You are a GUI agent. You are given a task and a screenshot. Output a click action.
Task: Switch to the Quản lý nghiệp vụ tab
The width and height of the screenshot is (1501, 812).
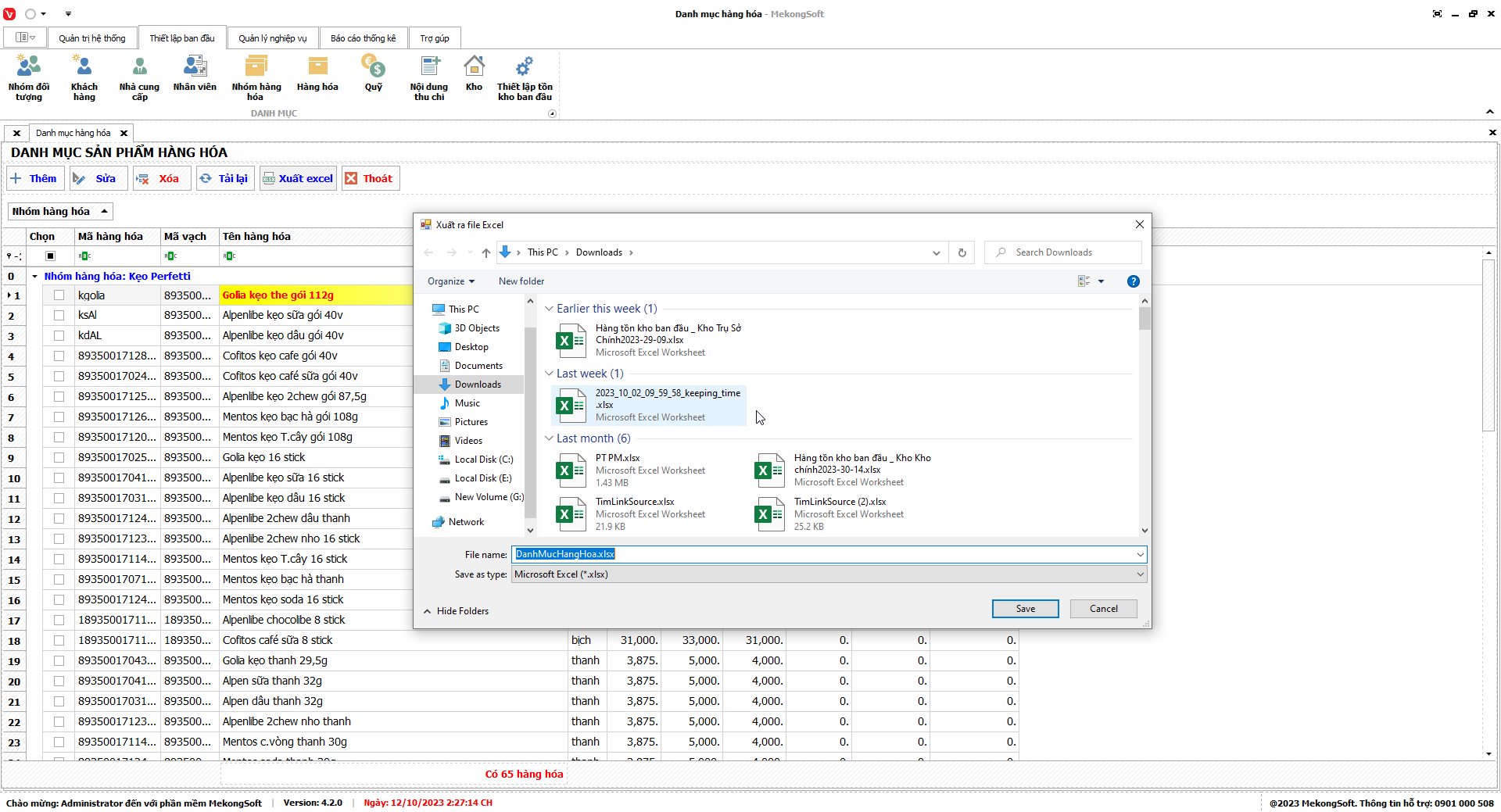(x=272, y=38)
